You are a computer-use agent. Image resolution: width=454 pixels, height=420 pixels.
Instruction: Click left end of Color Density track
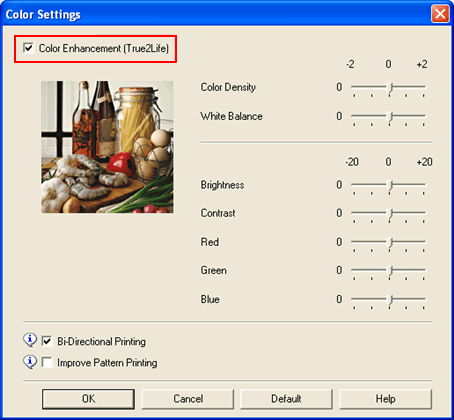[x=354, y=87]
